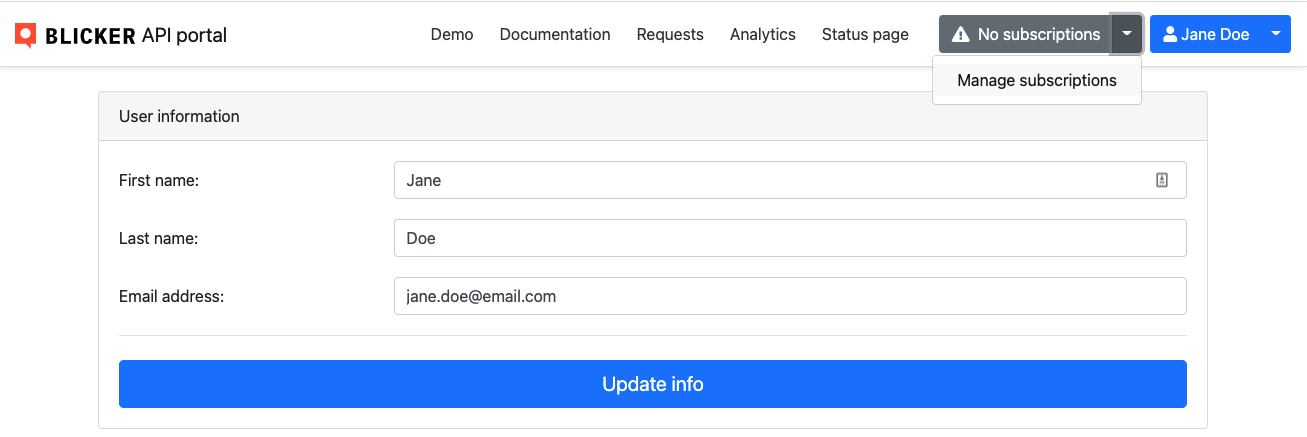The height and width of the screenshot is (437, 1307).
Task: Select Manage subscriptions from the menu
Action: [1036, 81]
